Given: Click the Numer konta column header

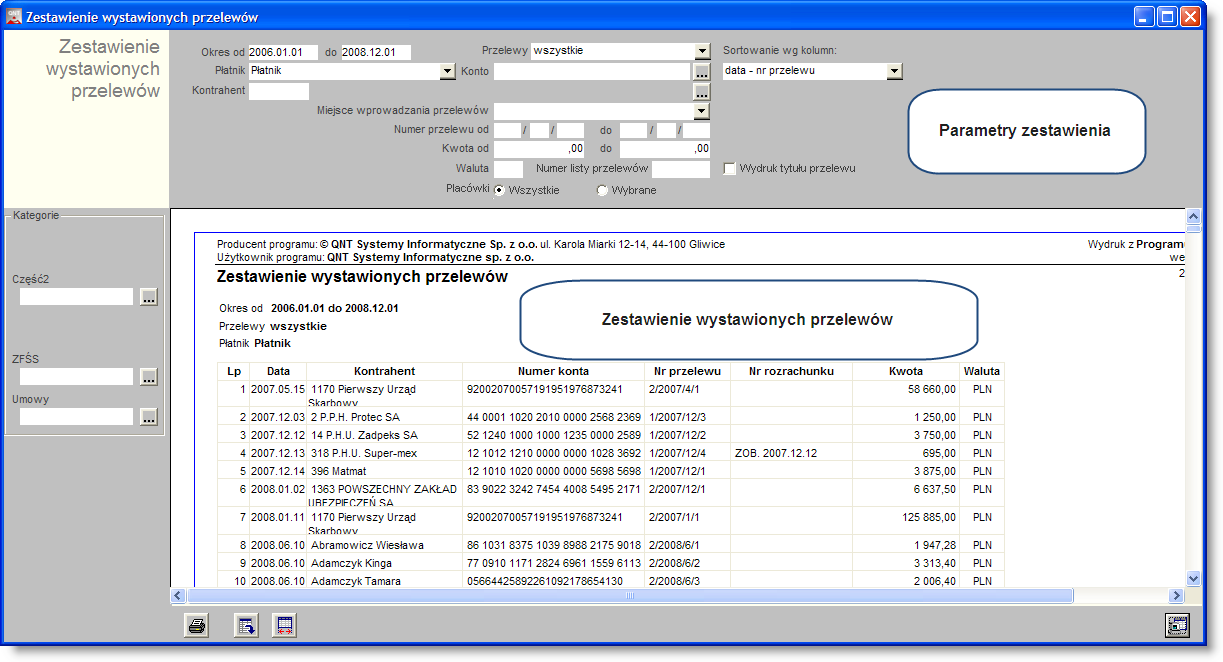Looking at the screenshot, I should coord(553,371).
